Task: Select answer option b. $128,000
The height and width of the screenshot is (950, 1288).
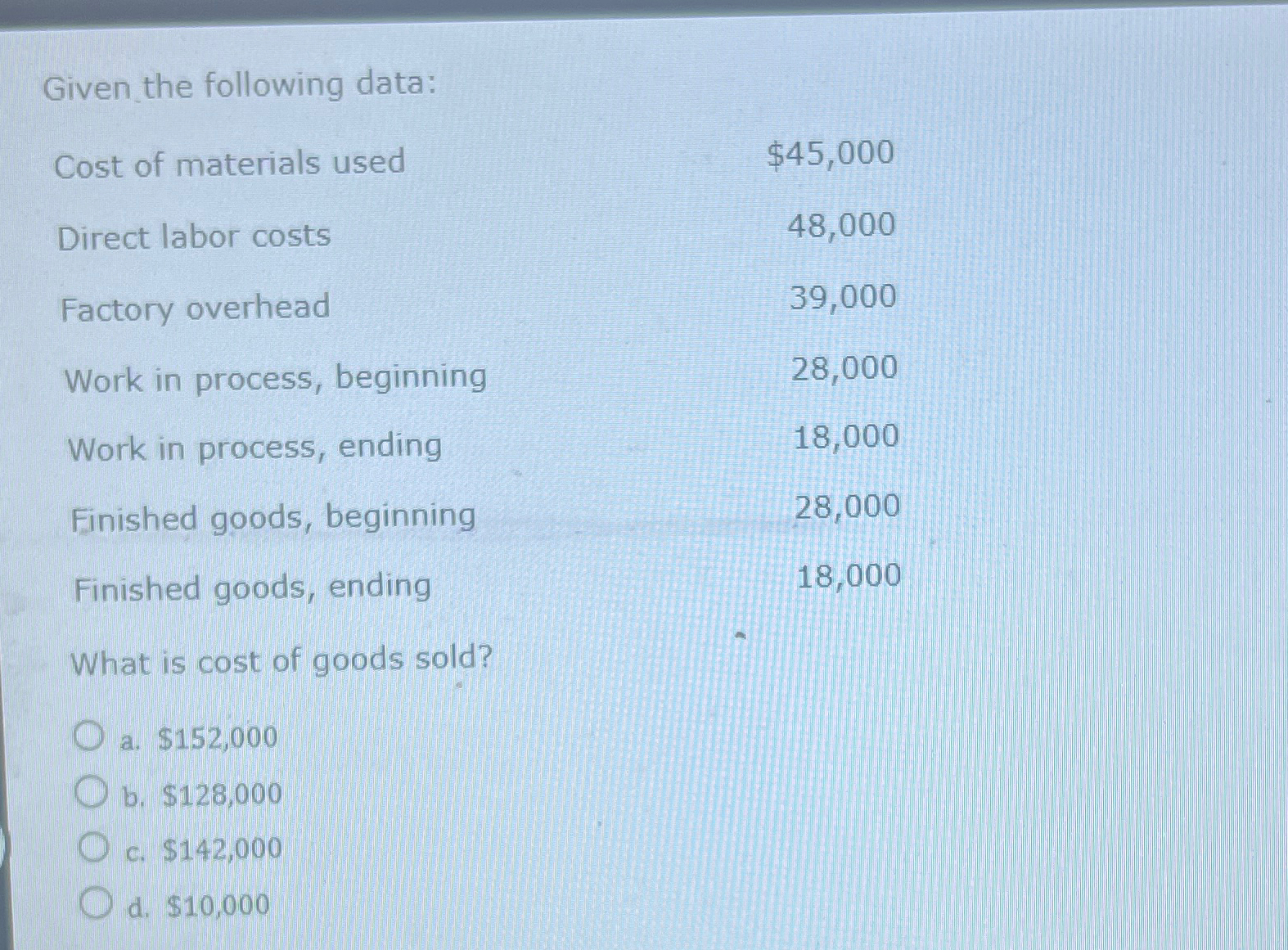Action: pos(202,793)
